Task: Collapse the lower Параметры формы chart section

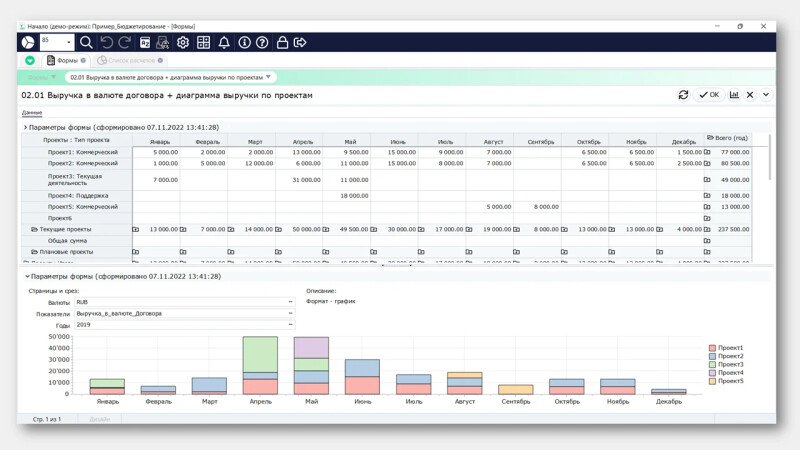Action: pyautogui.click(x=25, y=276)
